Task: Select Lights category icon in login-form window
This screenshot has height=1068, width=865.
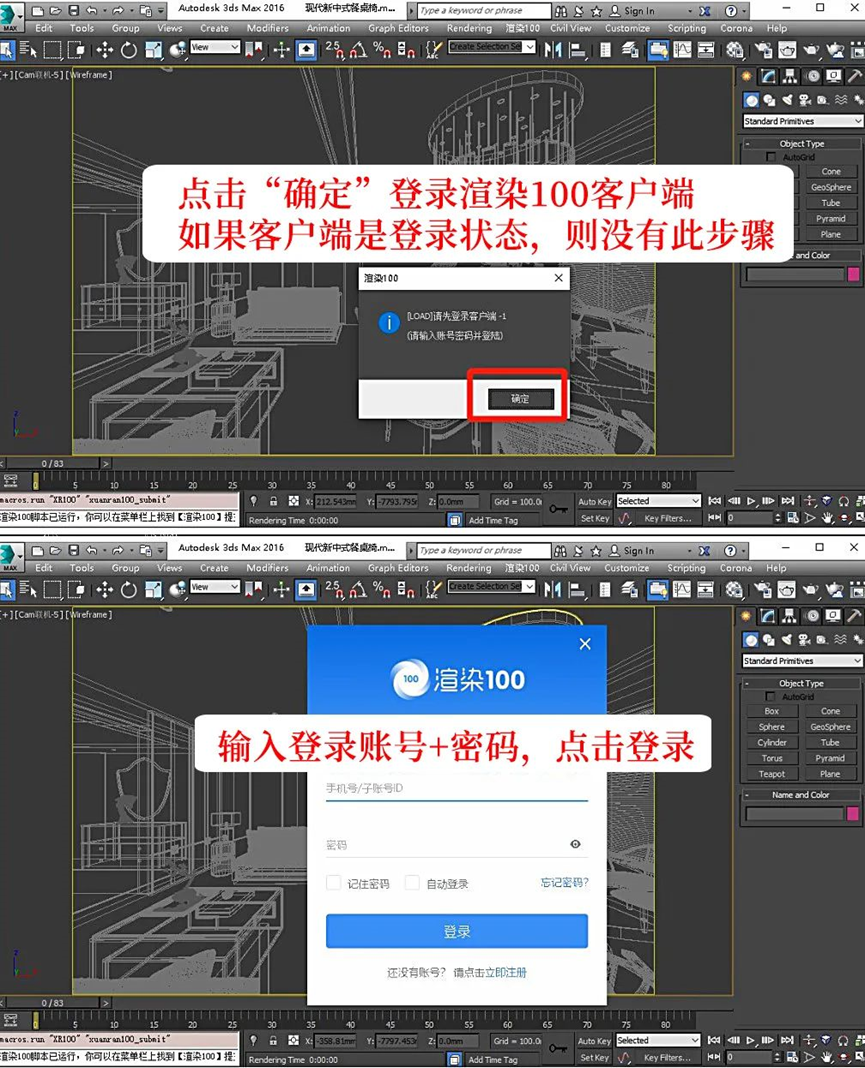Action: point(787,640)
